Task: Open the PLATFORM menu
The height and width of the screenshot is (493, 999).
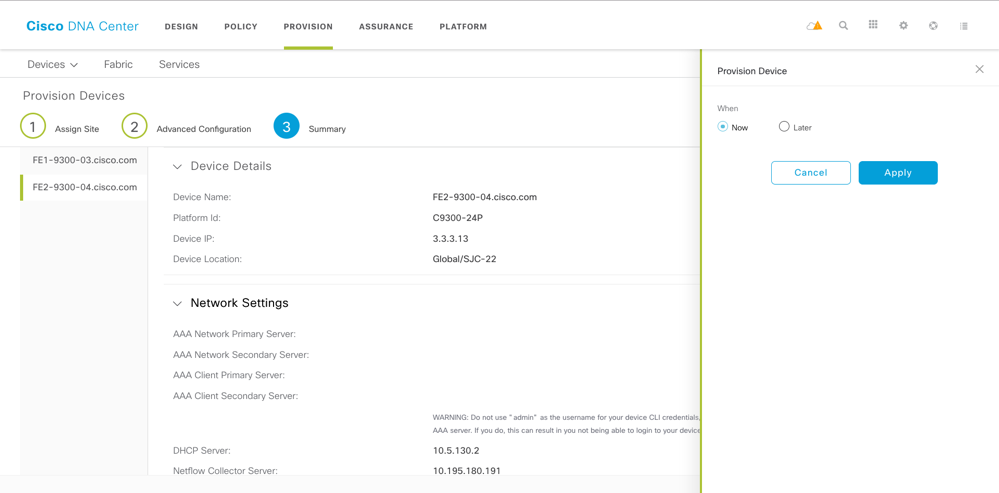Action: pos(463,27)
